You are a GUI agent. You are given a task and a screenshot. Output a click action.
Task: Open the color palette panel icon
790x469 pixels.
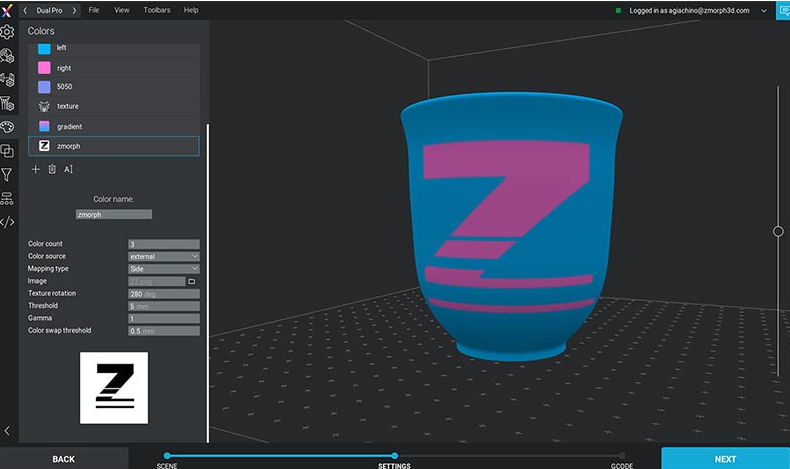7,128
